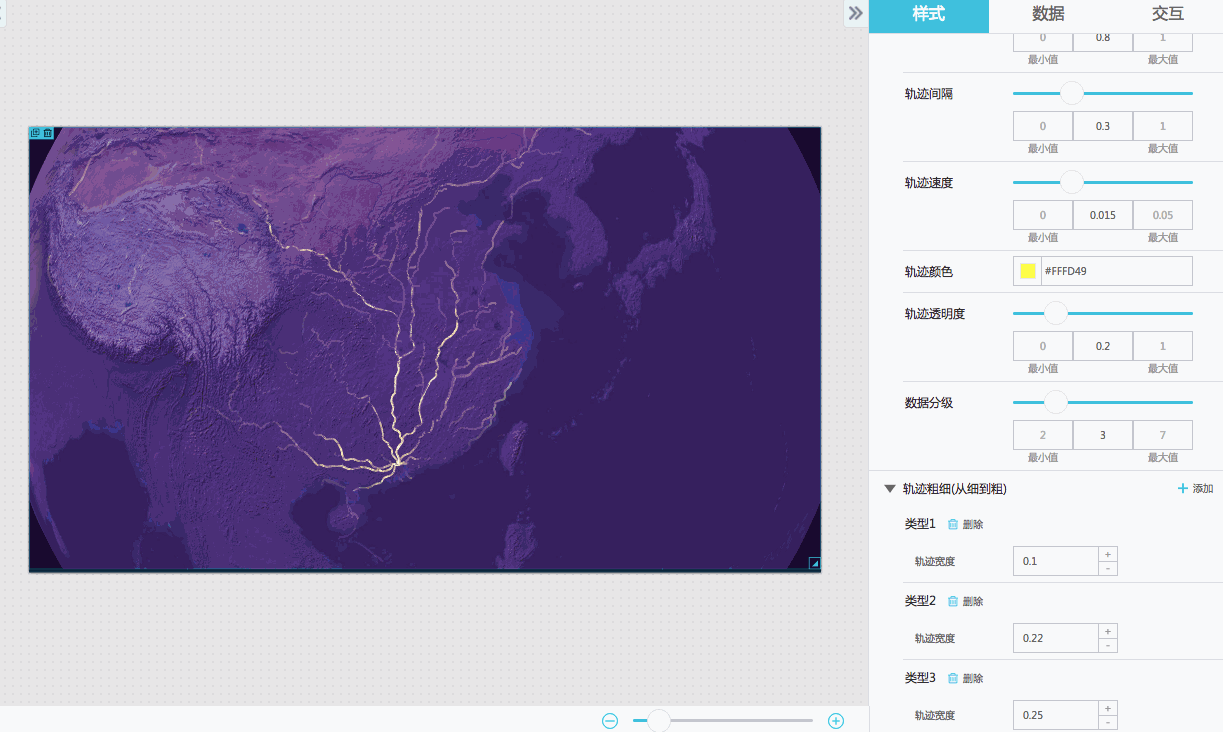Screen dimensions: 1223x732
Task: Click 类型2 轨迹宽度 field showing 0.22
Action: point(1056,638)
